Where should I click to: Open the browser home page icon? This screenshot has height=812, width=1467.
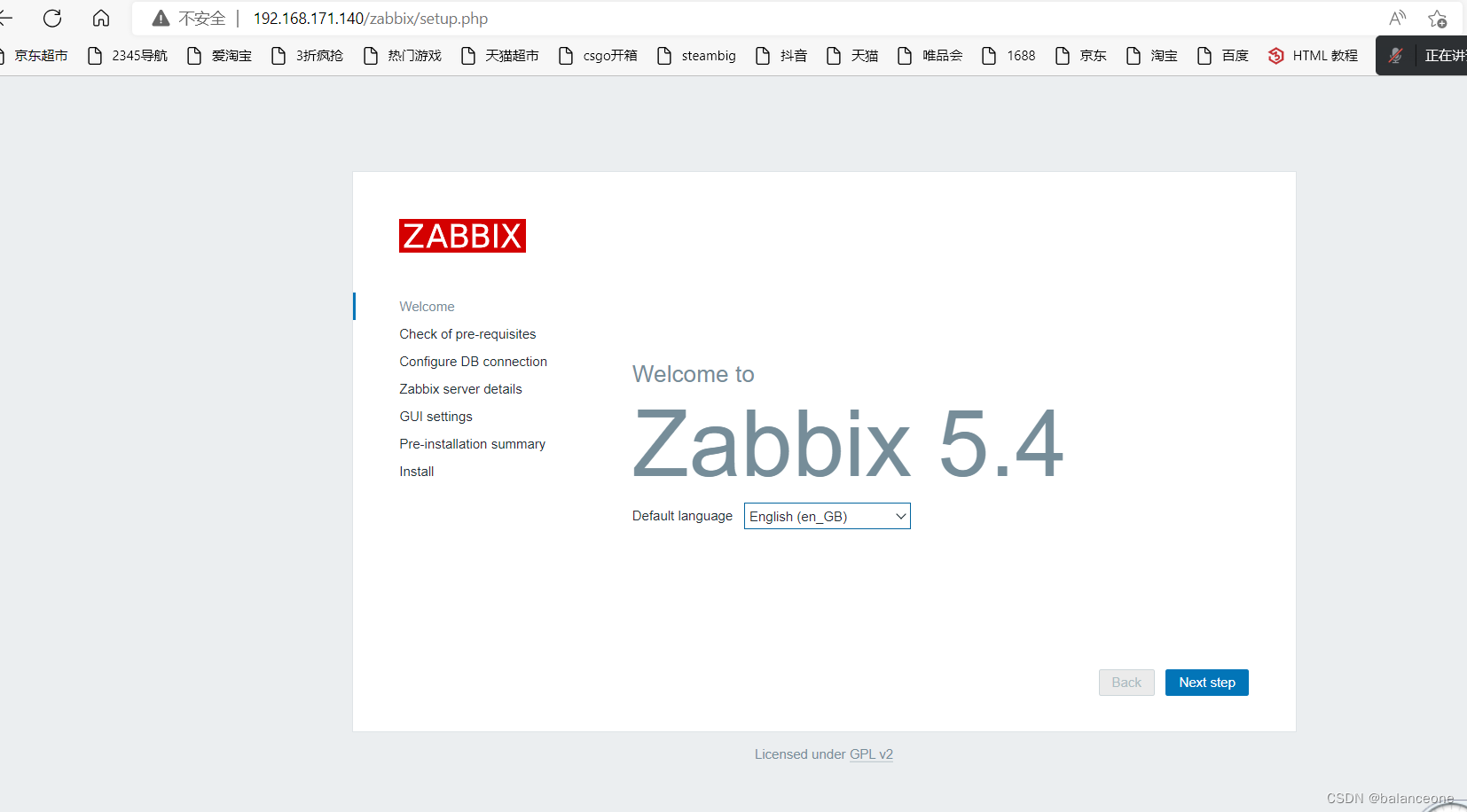tap(101, 18)
